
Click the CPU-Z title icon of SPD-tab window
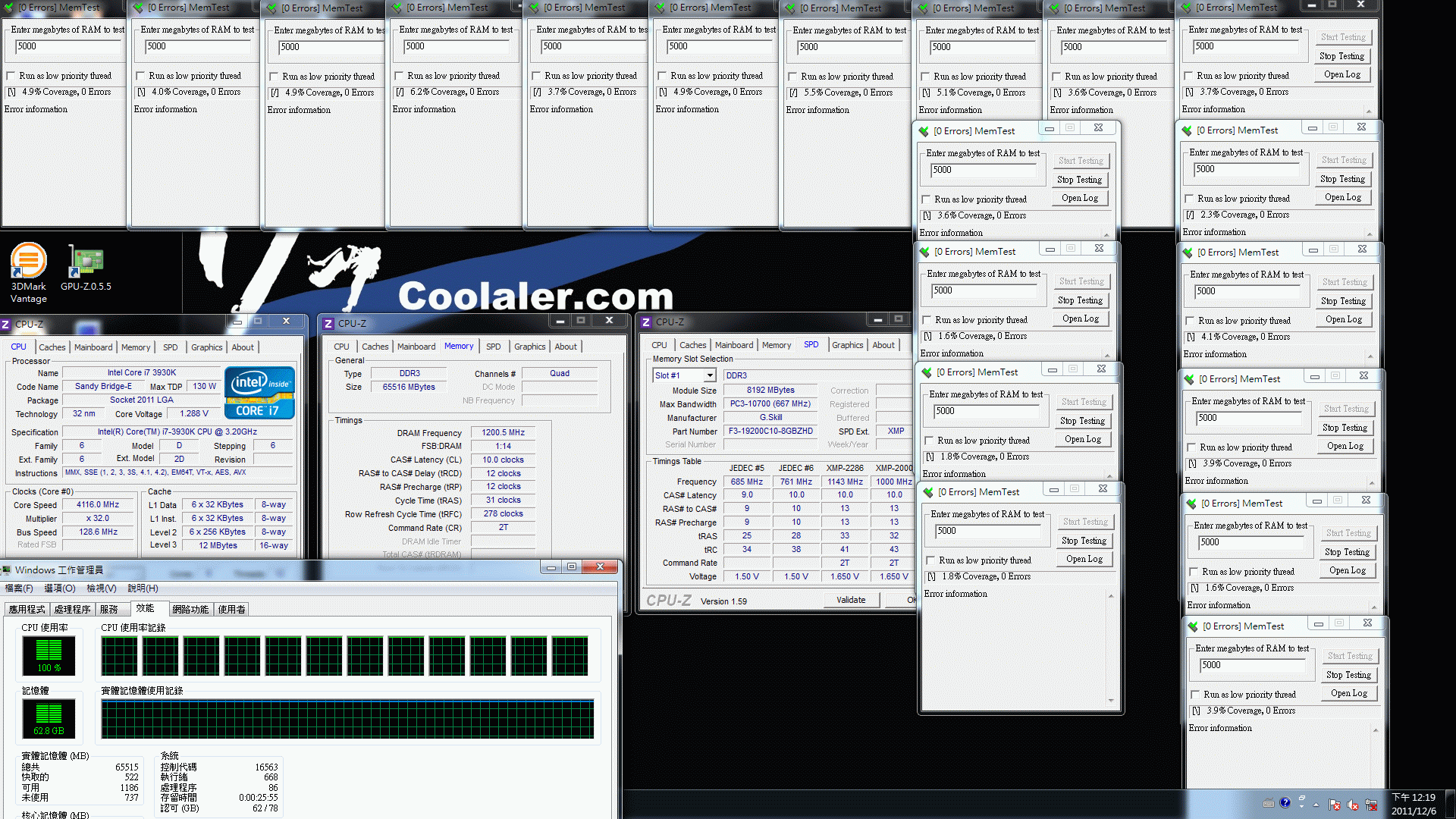(x=646, y=322)
